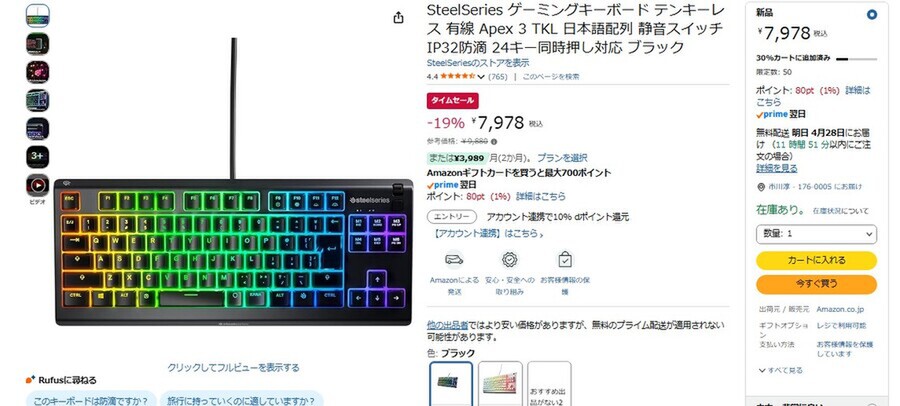The width and height of the screenshot is (900, 406).
Task: Open the 3+ more images thumbnail
Action: tap(37, 157)
